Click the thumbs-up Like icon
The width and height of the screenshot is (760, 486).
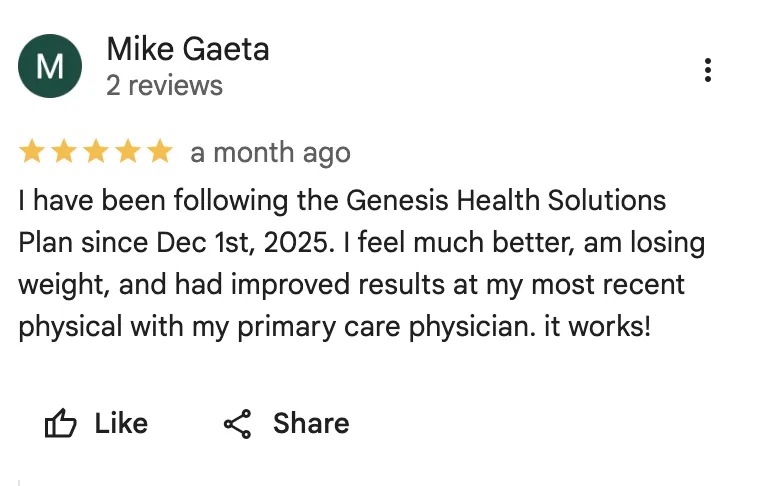[x=61, y=424]
